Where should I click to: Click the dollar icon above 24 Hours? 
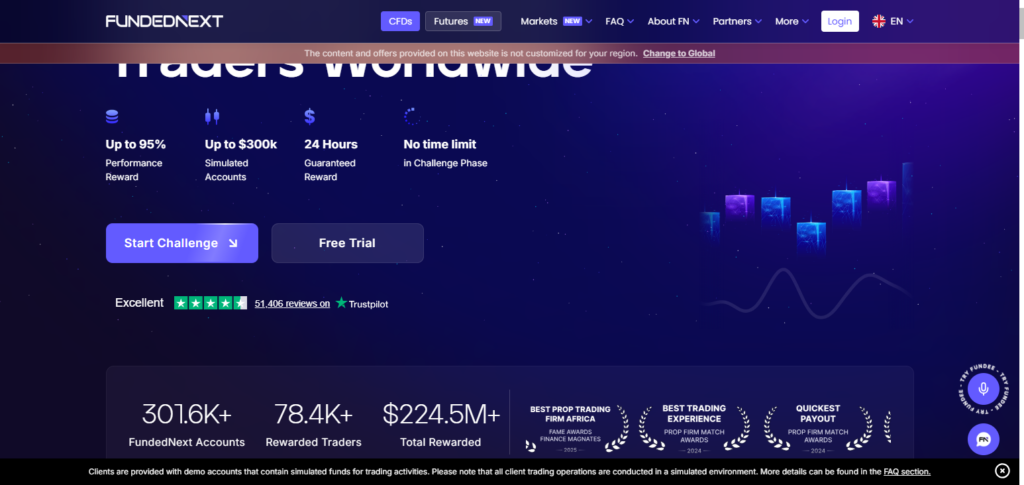[310, 117]
